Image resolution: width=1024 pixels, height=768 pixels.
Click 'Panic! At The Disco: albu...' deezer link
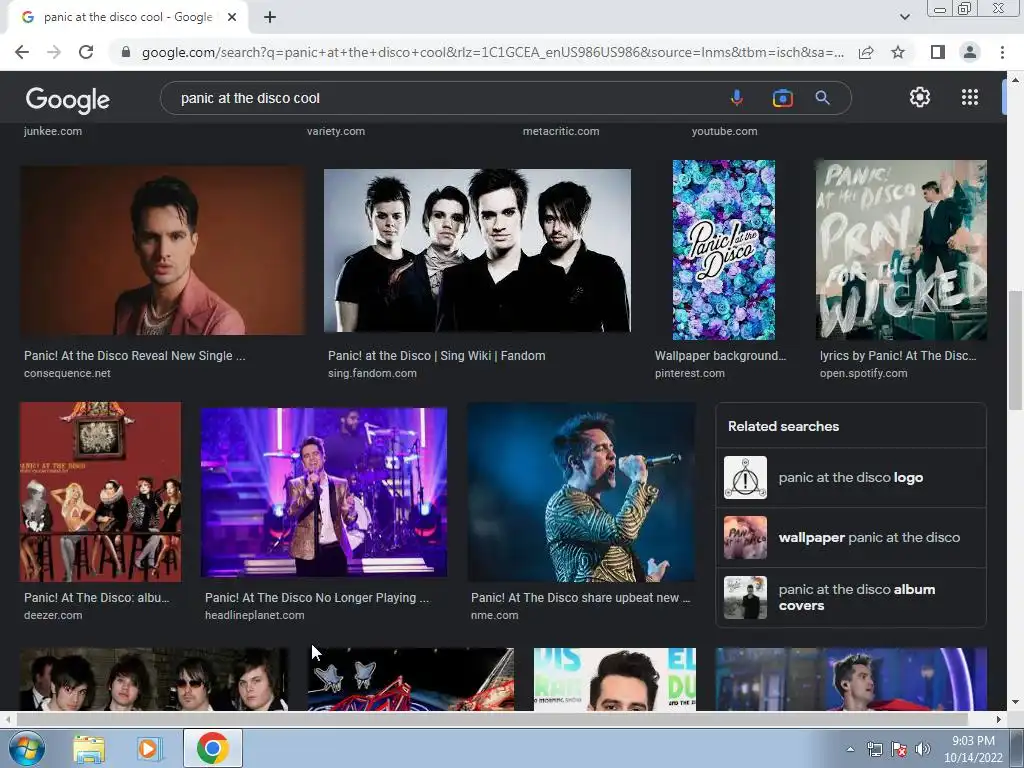coord(97,598)
